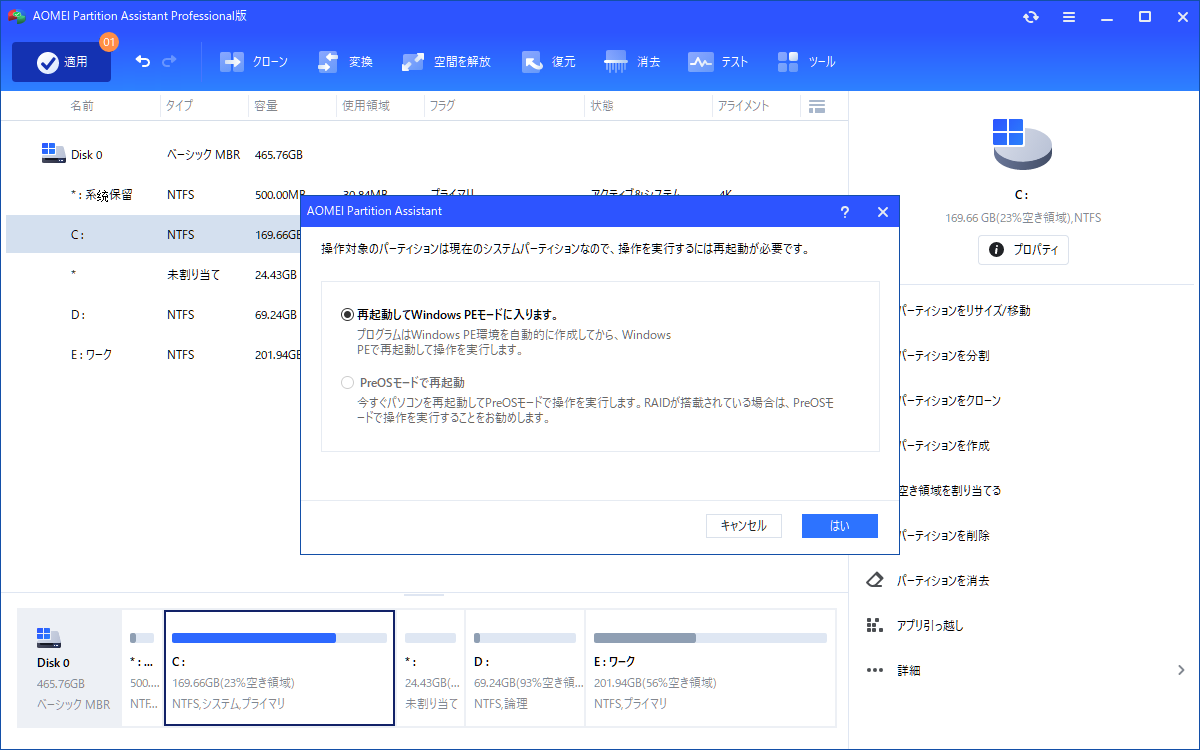
Task: Click the redo arrow icon
Action: (x=169, y=62)
